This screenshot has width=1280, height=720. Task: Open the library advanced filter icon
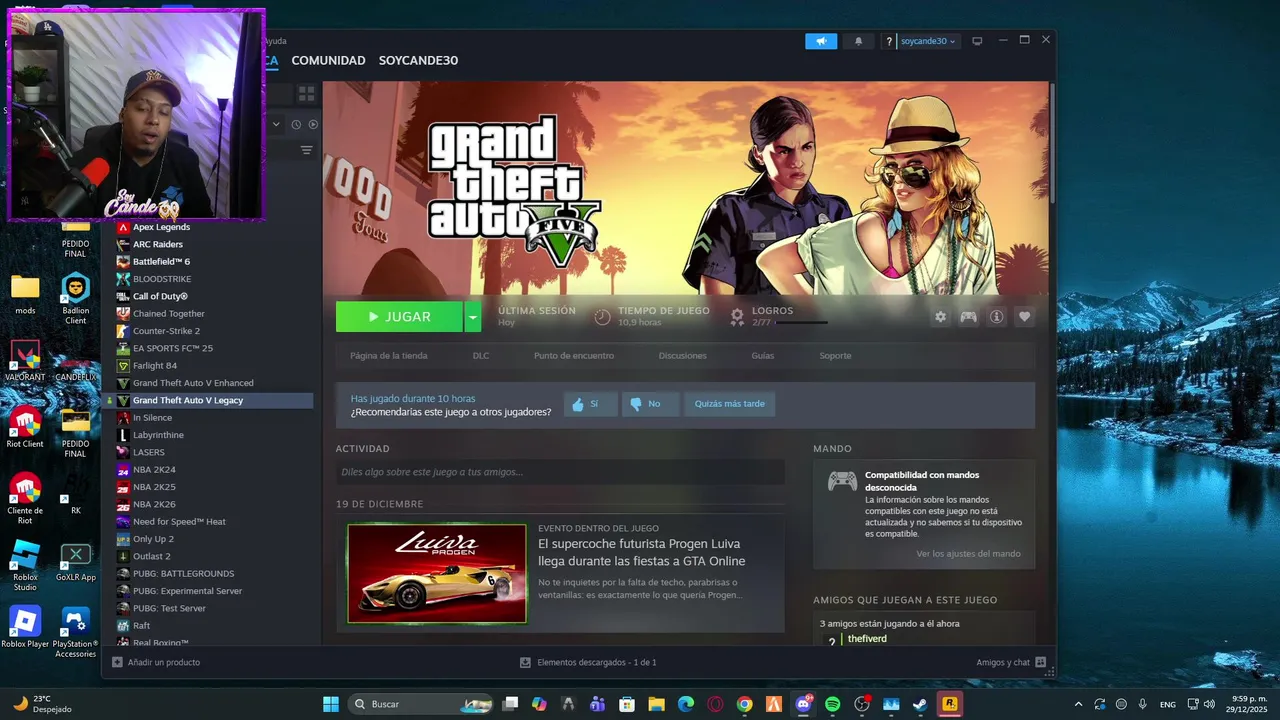306,150
